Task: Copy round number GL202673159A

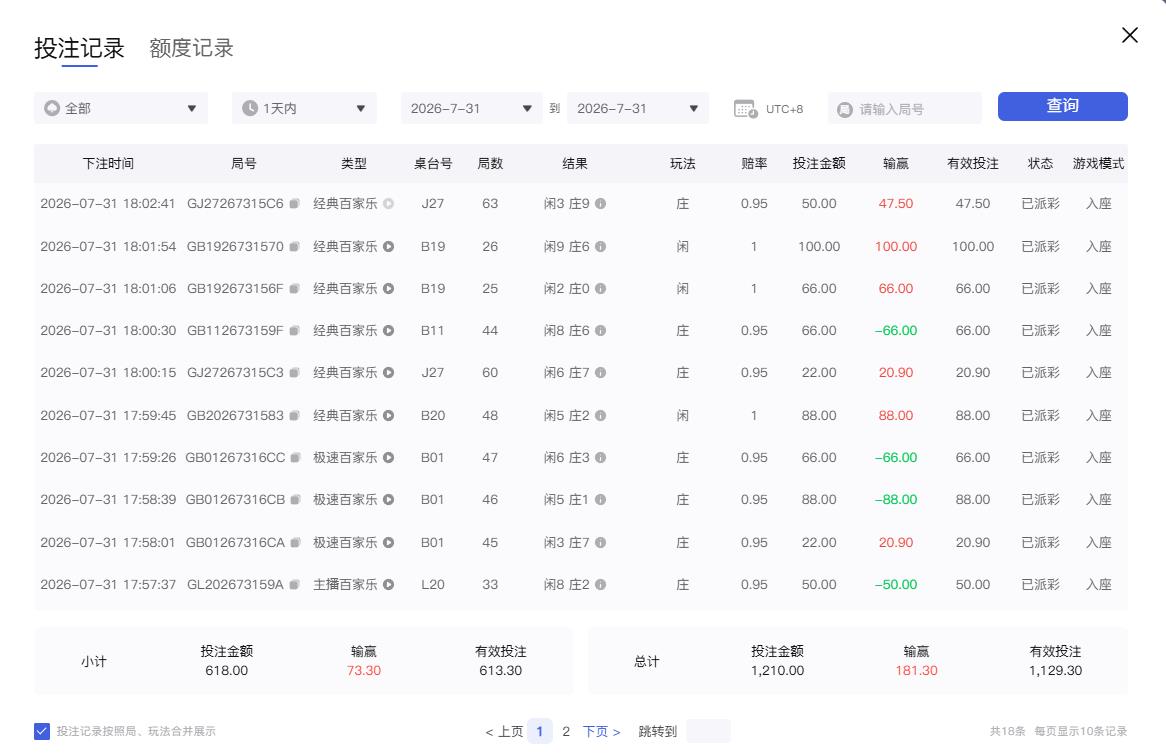Action: pos(294,585)
